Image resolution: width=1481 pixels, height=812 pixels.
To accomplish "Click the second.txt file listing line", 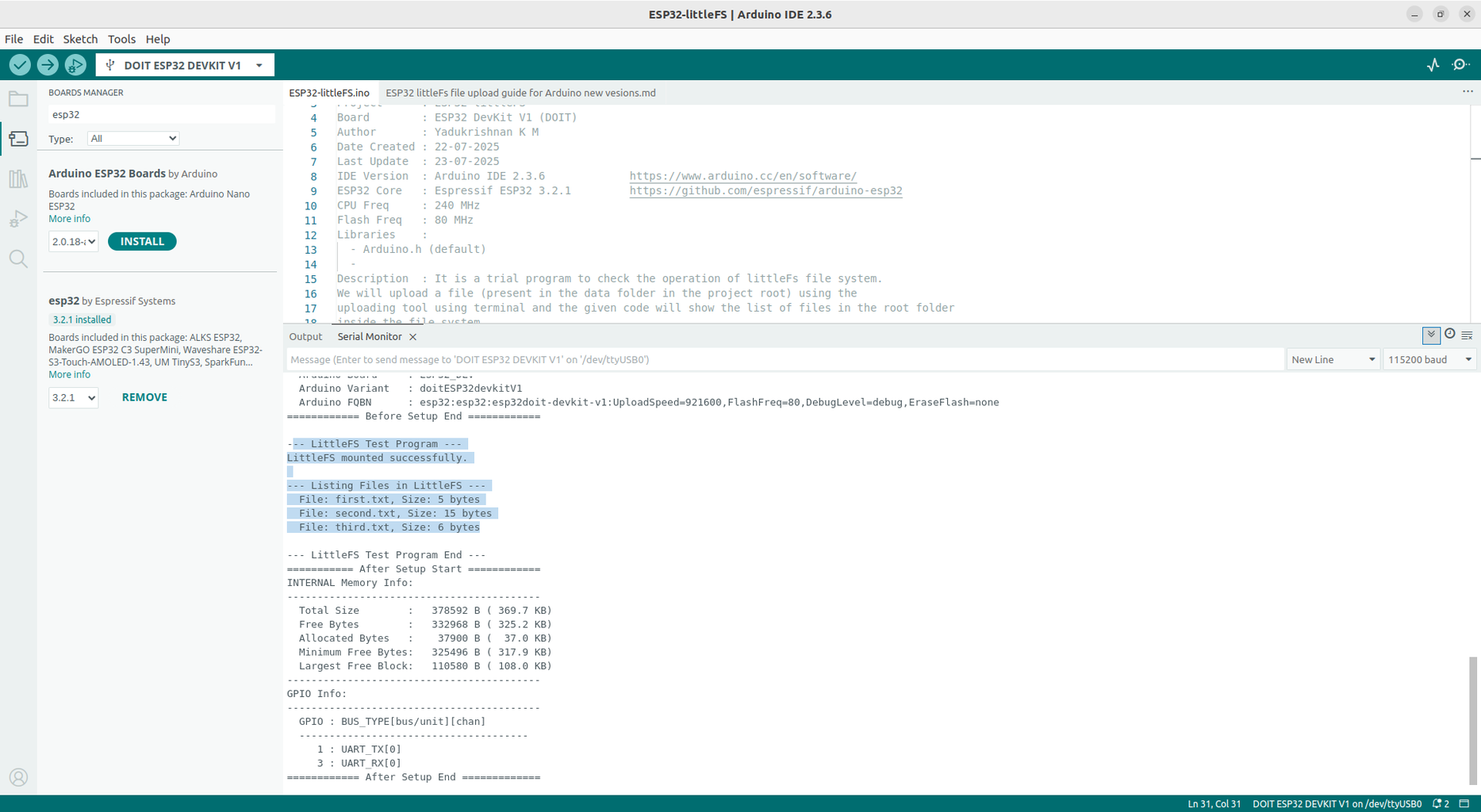I will [x=395, y=513].
